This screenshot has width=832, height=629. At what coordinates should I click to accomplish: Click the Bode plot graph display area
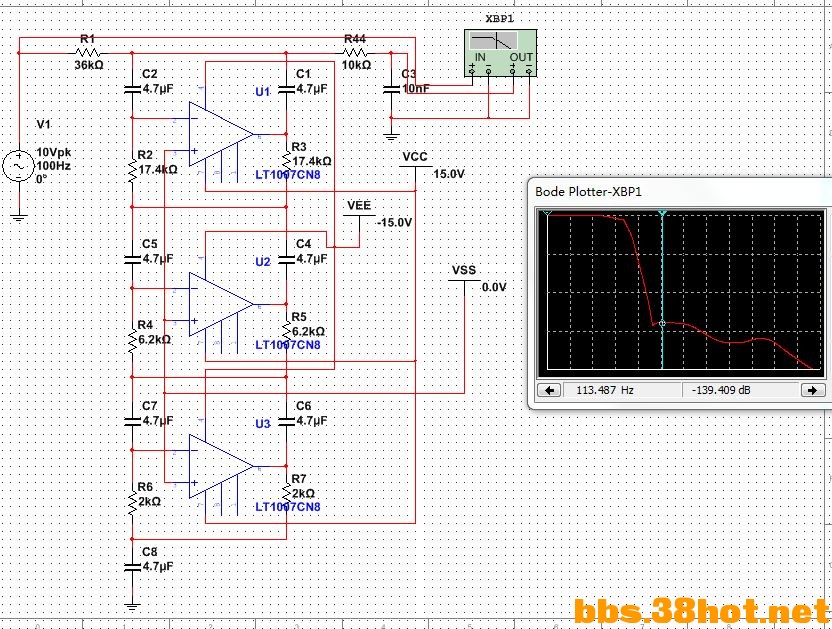coord(681,292)
